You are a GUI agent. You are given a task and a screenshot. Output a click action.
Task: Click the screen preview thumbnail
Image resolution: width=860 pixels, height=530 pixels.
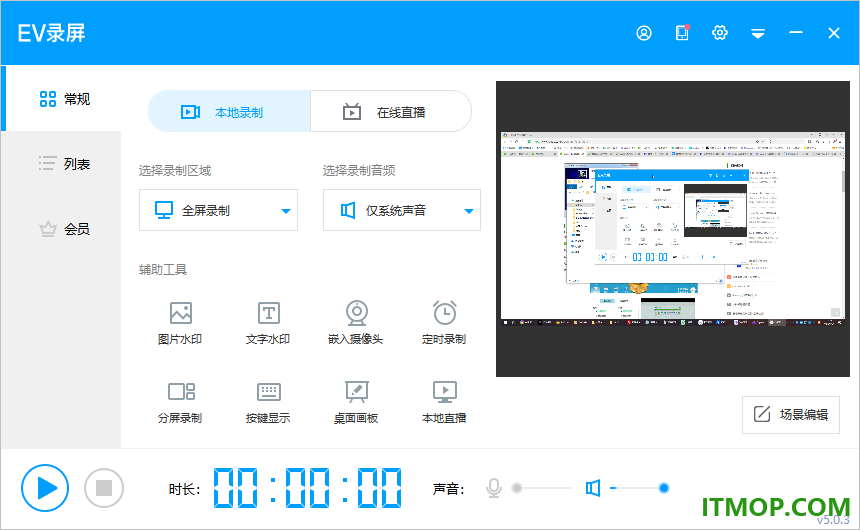[x=673, y=229]
